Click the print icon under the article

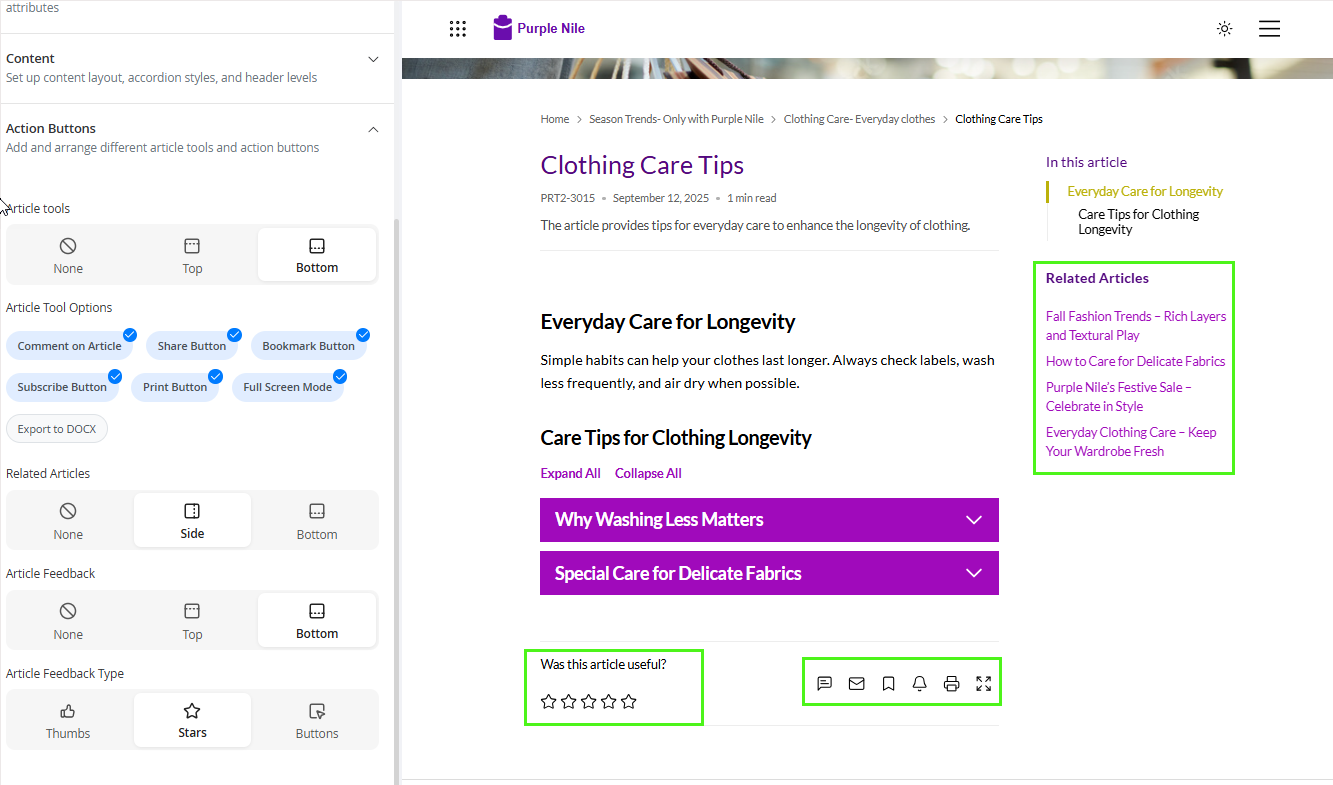[952, 684]
